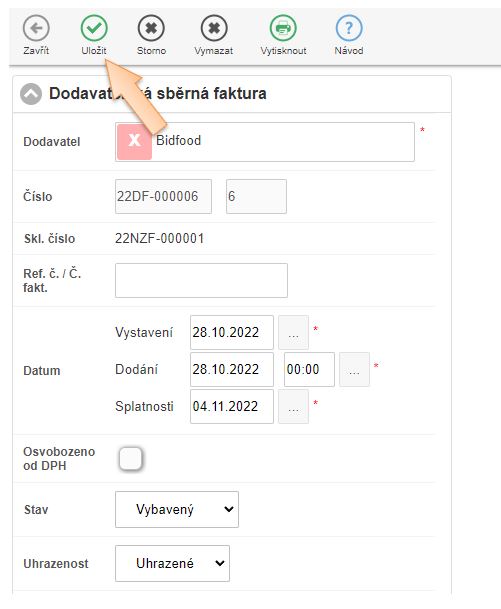The image size is (501, 609).
Task: Open the Uhrazenost dropdown showing Uhrazené
Action: 172,563
